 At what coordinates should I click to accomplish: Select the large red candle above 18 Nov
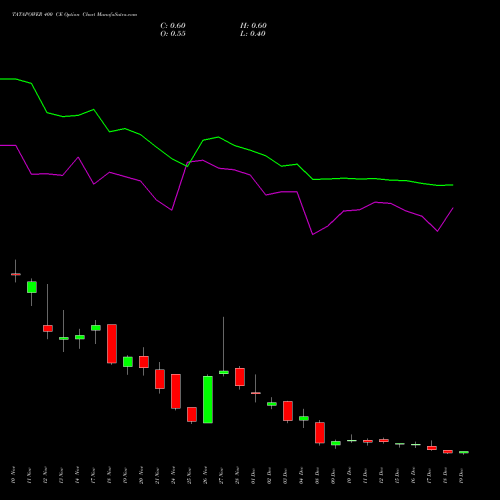point(112,343)
